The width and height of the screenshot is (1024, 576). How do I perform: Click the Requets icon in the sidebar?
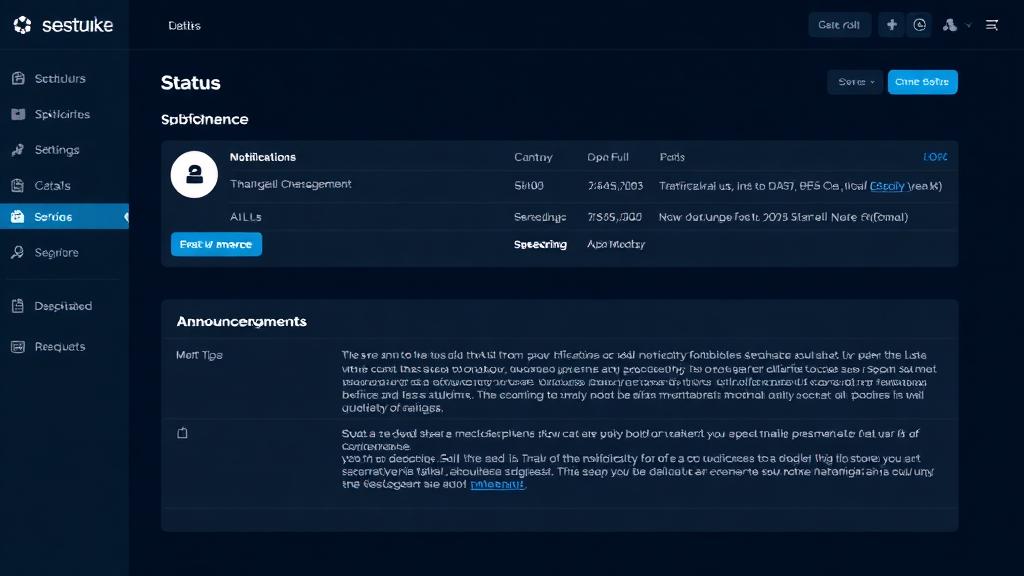pos(17,346)
